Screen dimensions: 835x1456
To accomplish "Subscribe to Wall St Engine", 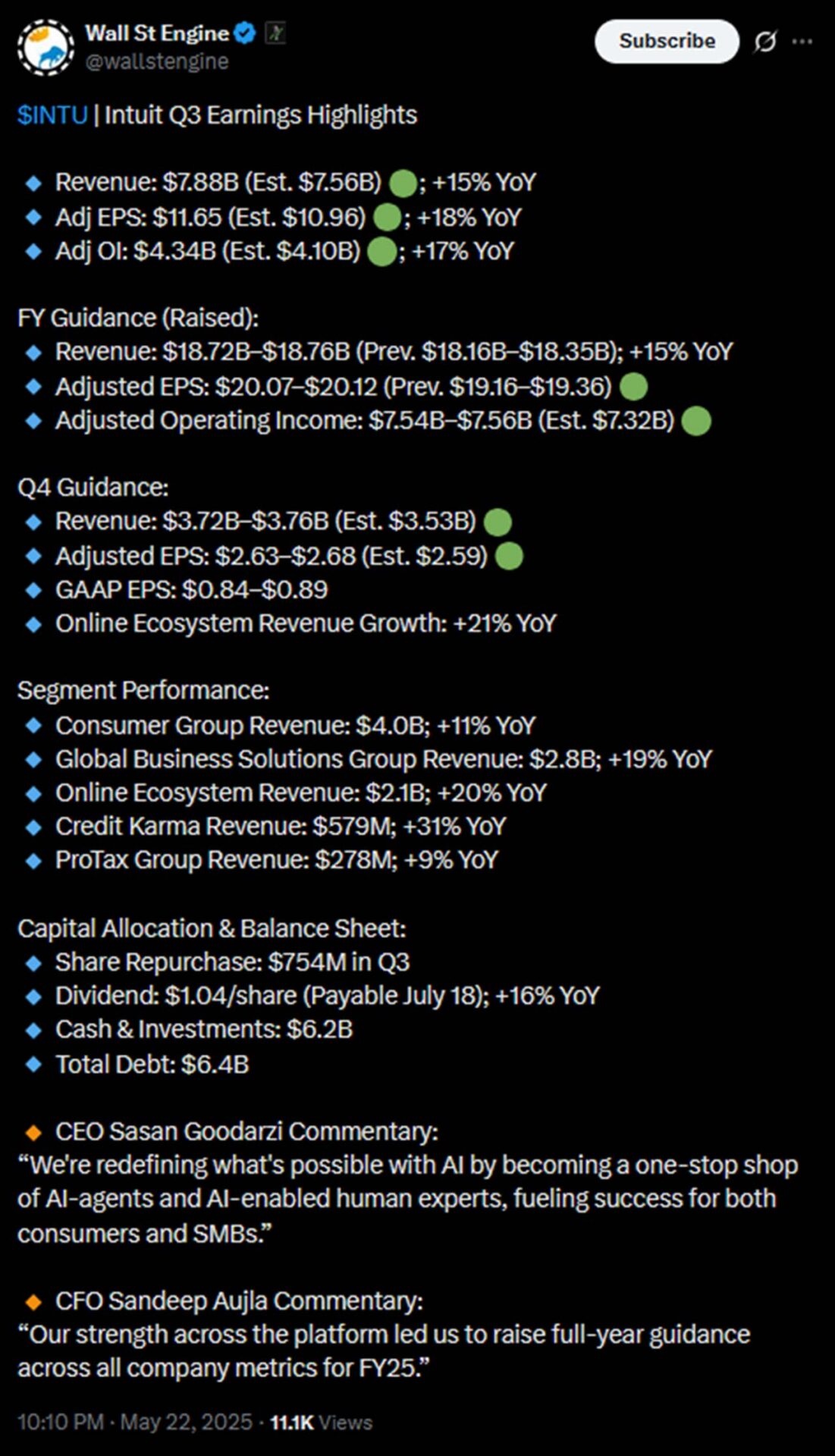I will pos(667,41).
